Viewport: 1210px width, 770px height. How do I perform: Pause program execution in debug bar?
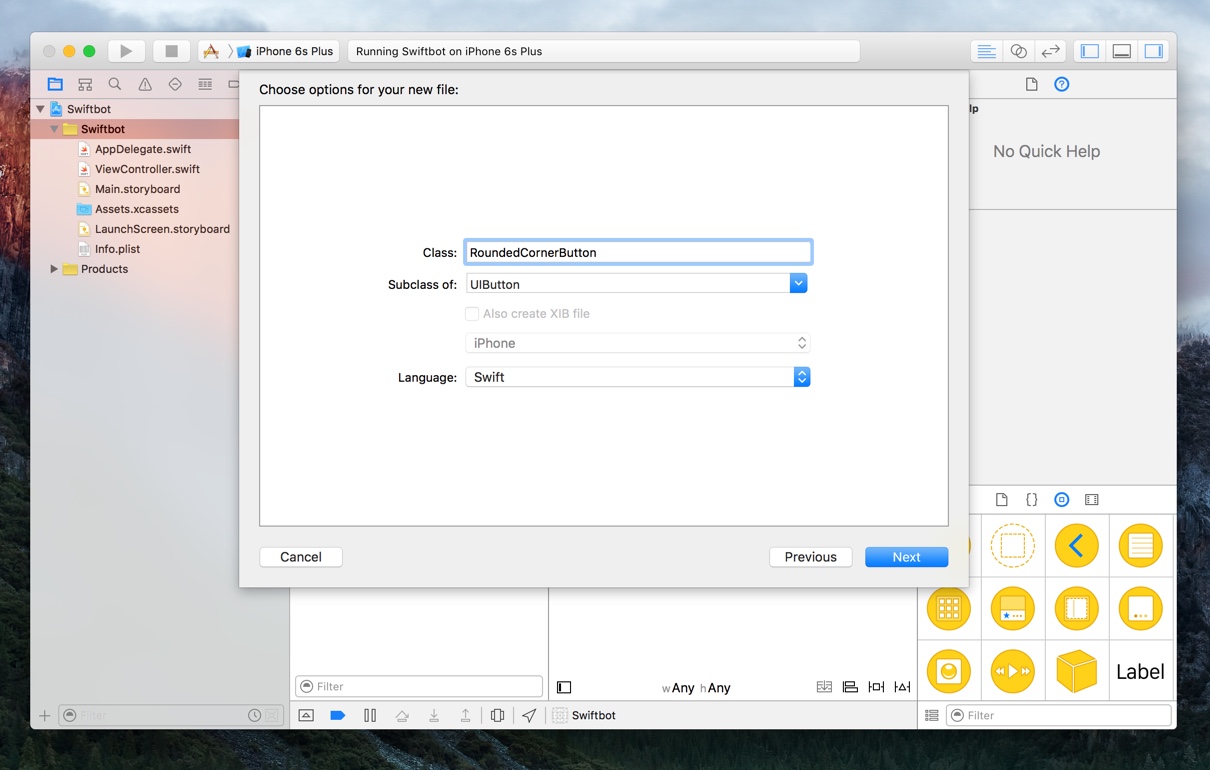tap(370, 715)
